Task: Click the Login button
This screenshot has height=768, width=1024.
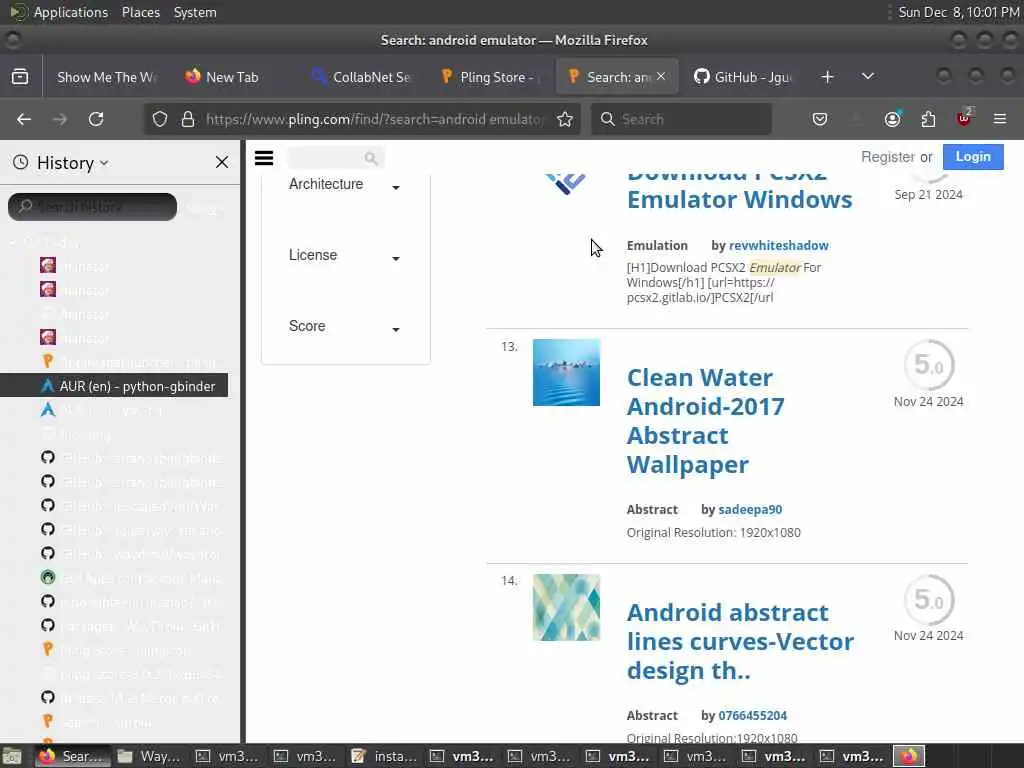Action: (x=973, y=157)
